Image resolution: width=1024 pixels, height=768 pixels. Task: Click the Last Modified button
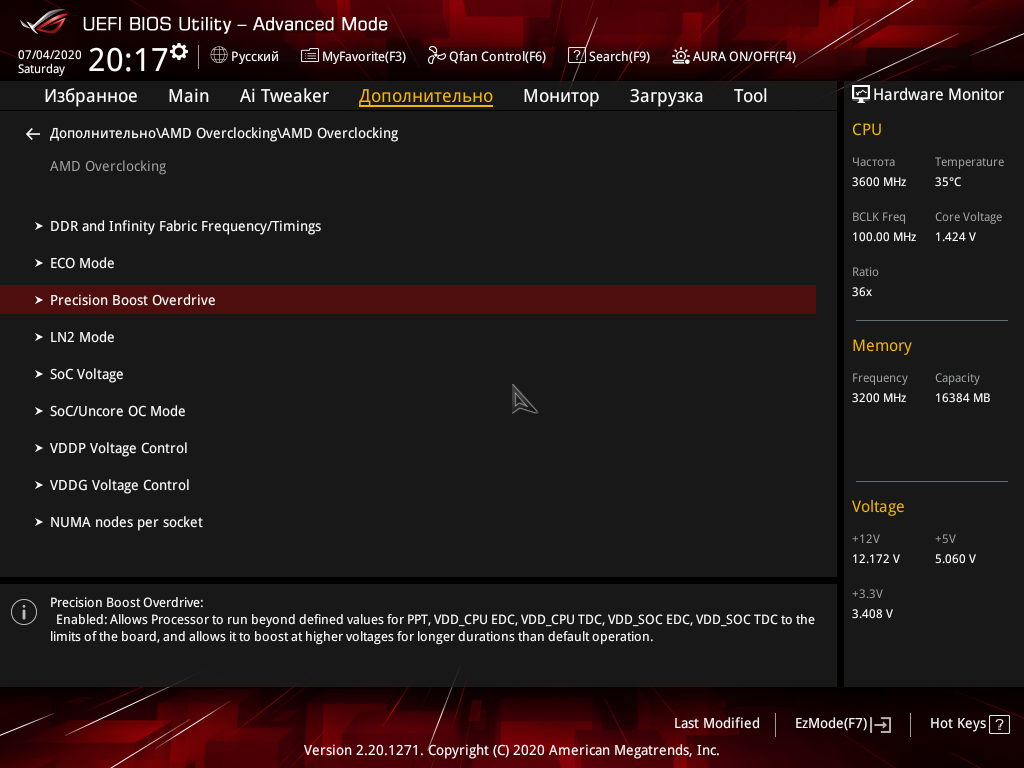(716, 724)
